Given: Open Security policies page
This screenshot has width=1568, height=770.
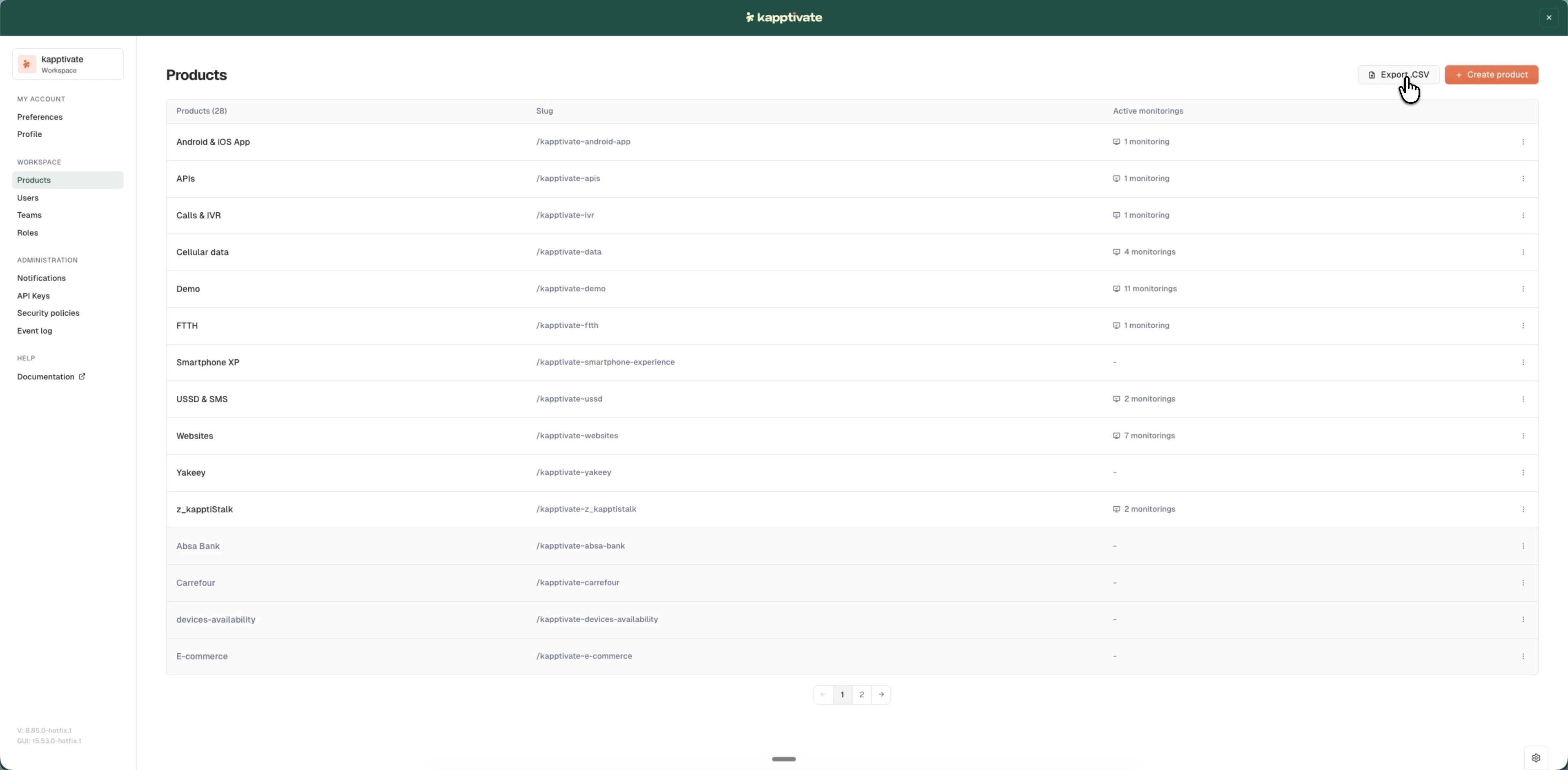Looking at the screenshot, I should point(48,313).
